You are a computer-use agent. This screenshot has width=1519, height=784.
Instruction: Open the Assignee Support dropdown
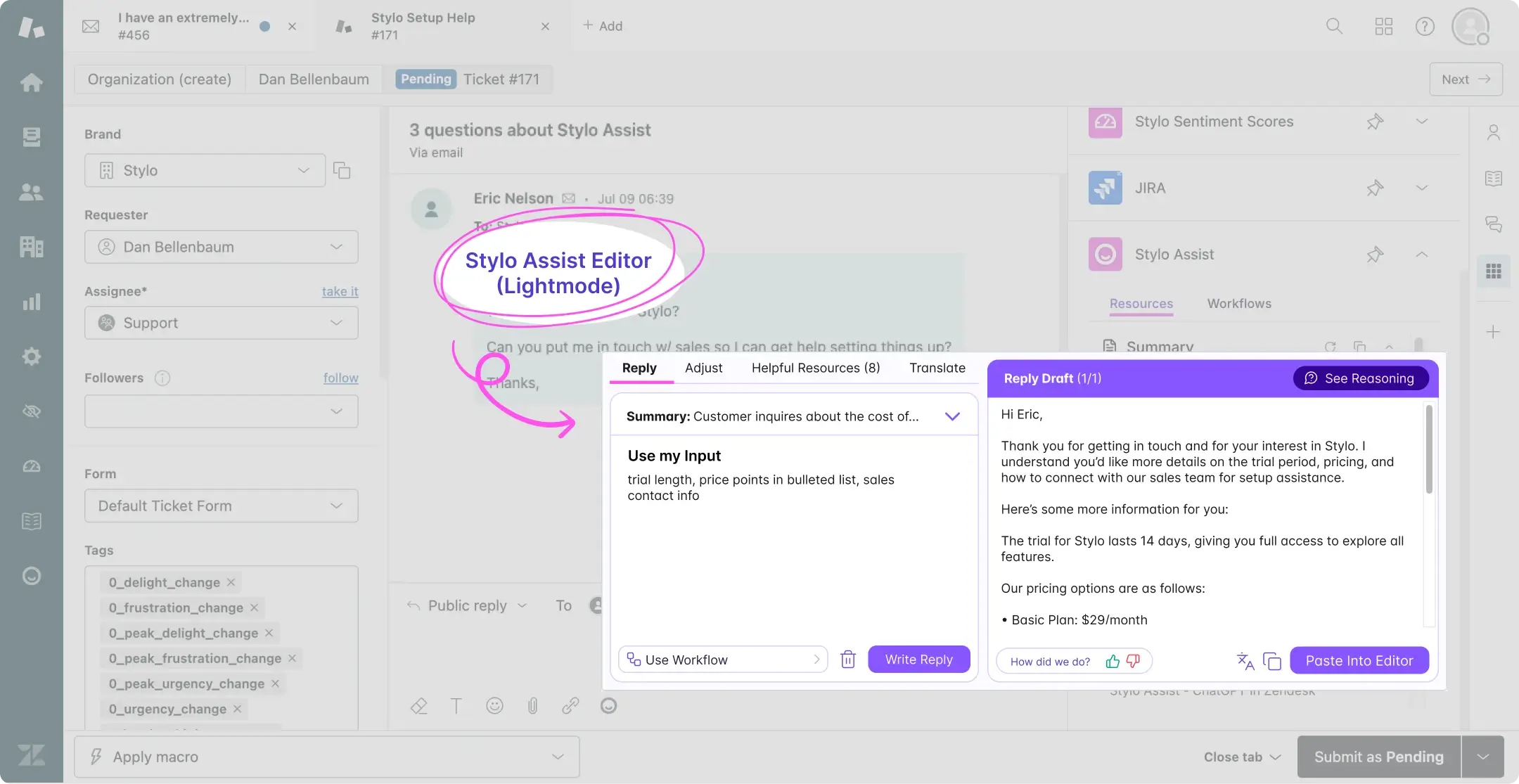(x=221, y=323)
